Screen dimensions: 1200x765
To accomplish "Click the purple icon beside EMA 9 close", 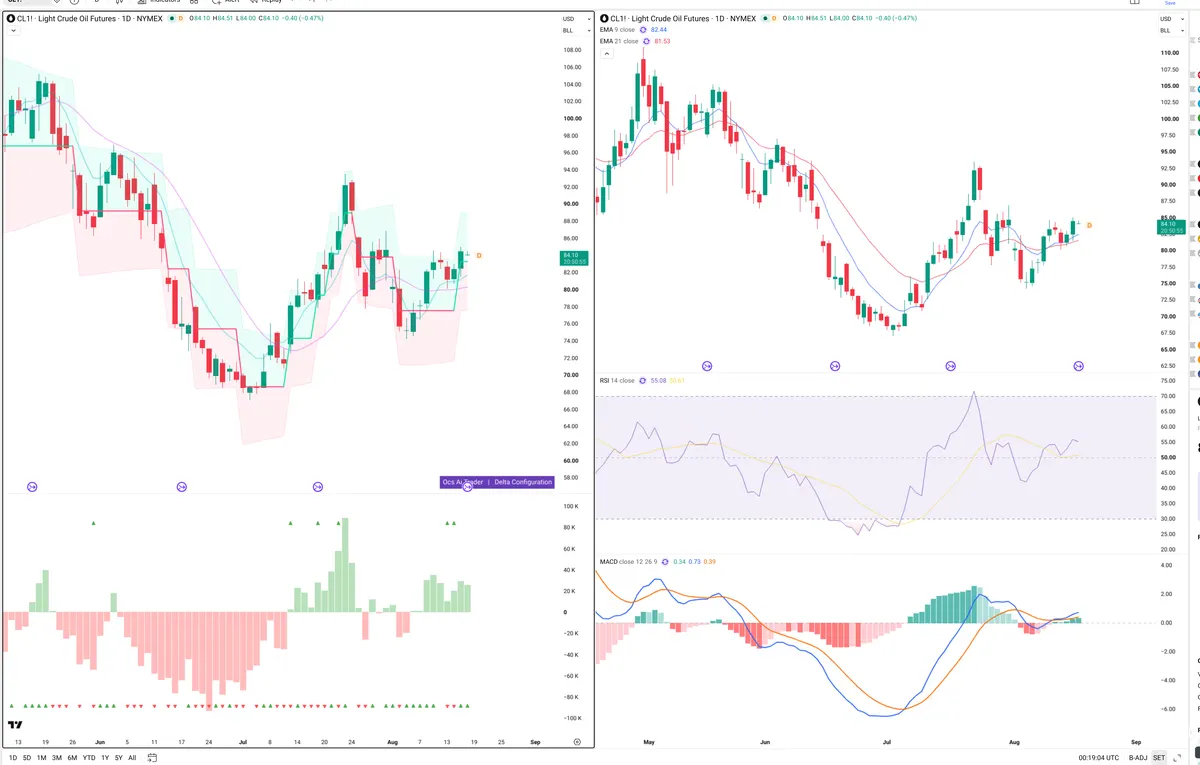I will [643, 30].
